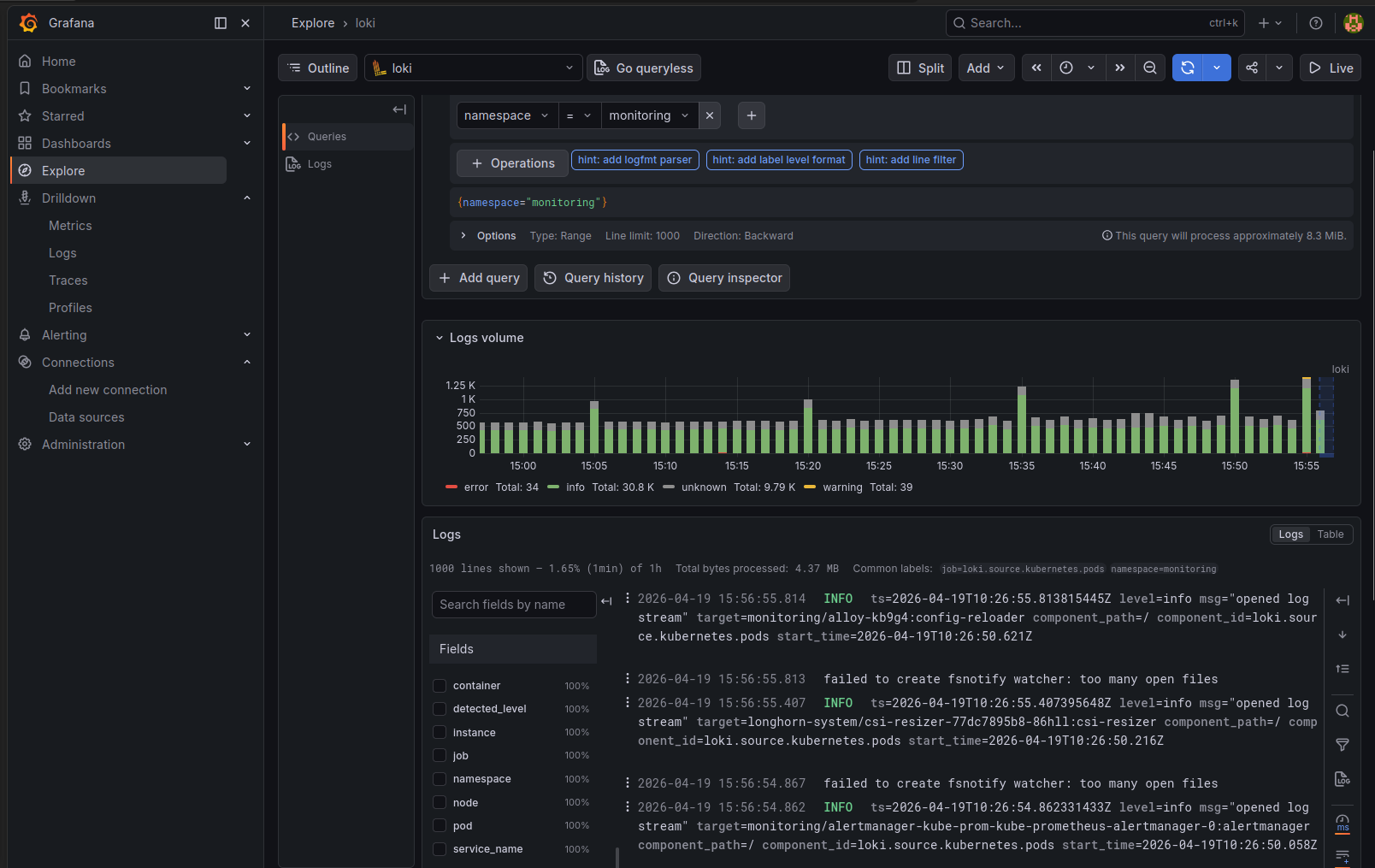1375x868 pixels.
Task: Remove the namespace label filter
Action: [710, 115]
